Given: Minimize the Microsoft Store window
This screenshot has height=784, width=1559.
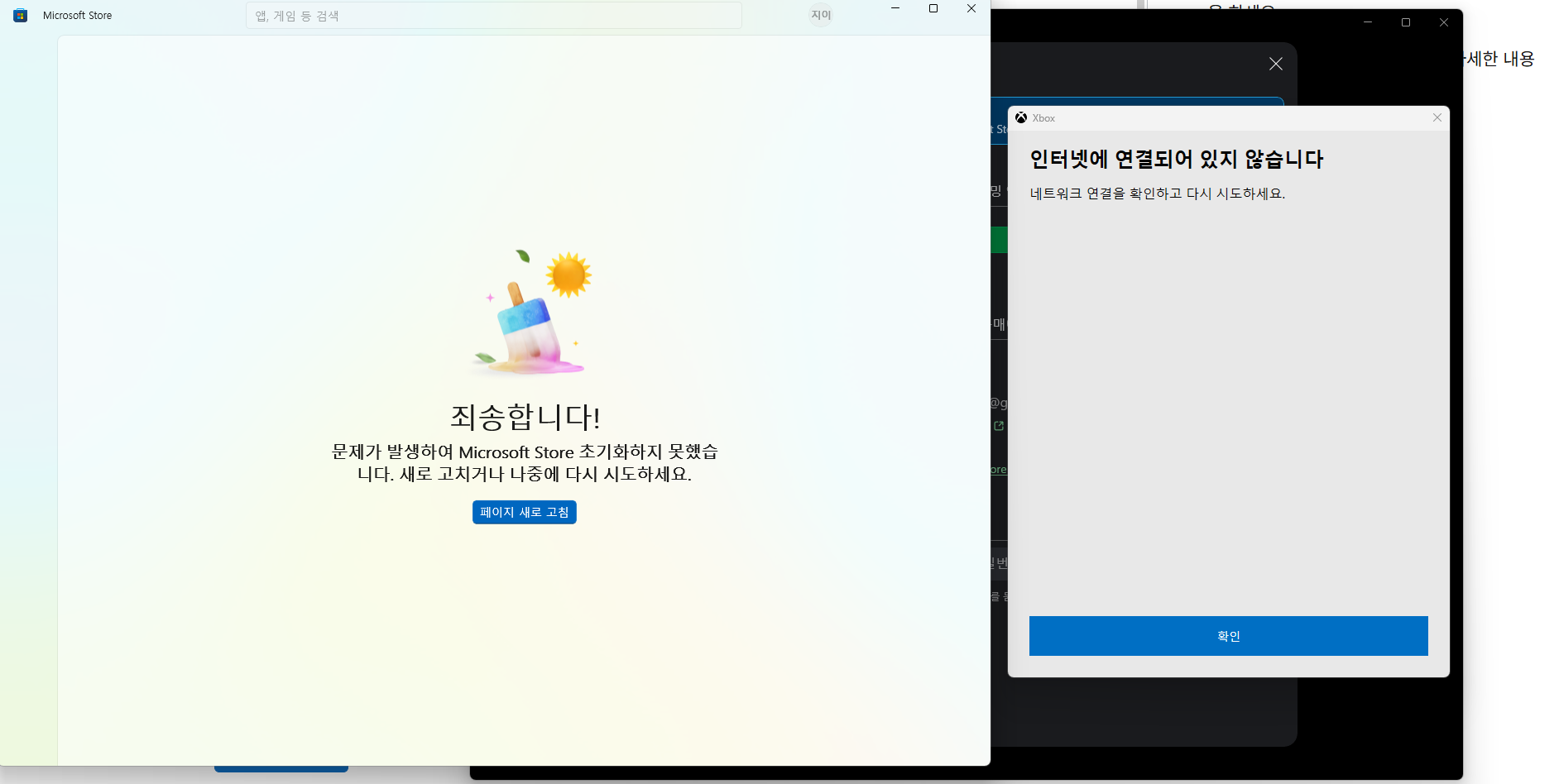Looking at the screenshot, I should click(x=895, y=8).
